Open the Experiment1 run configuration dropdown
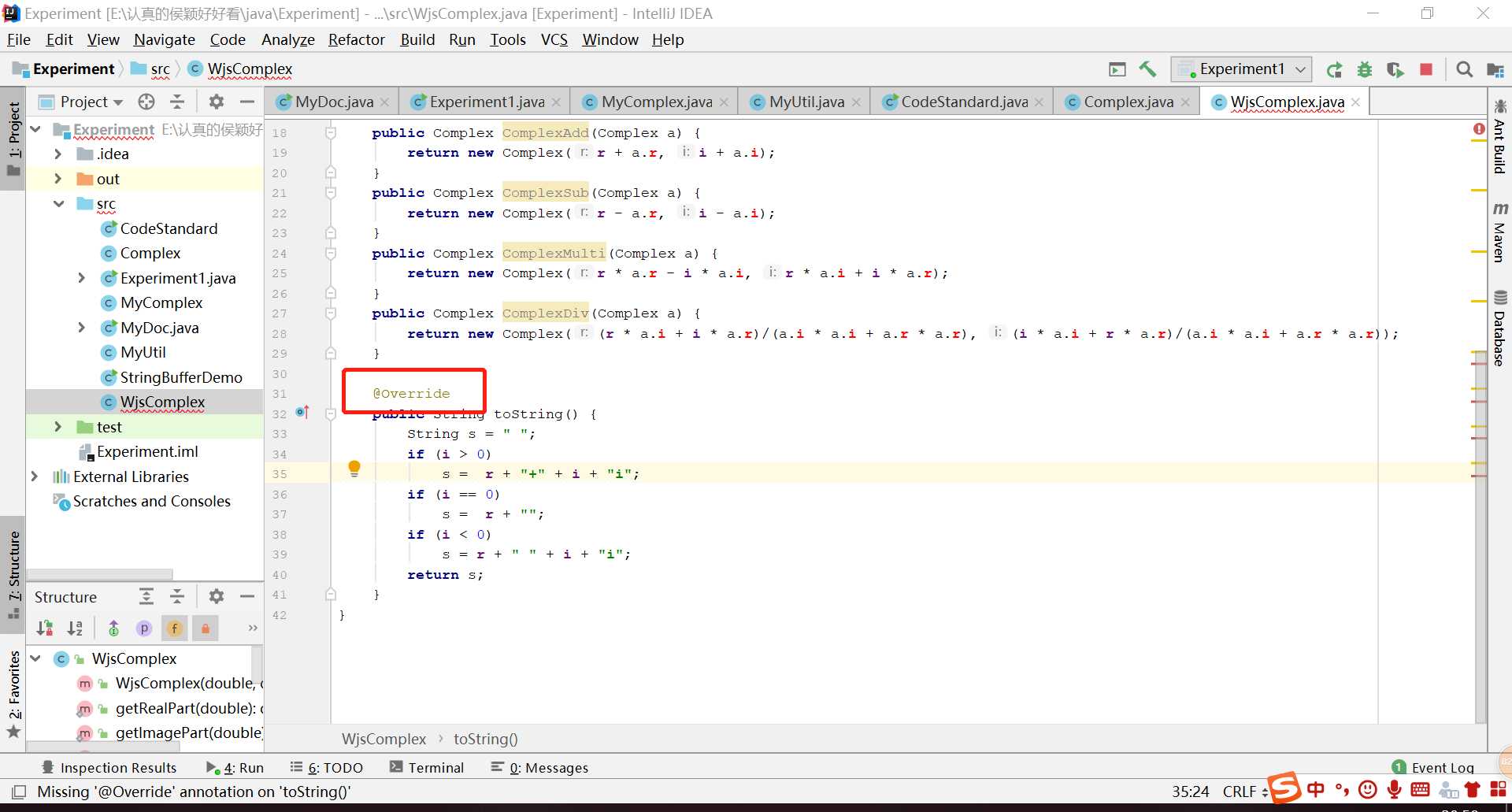This screenshot has width=1512, height=812. (1242, 69)
